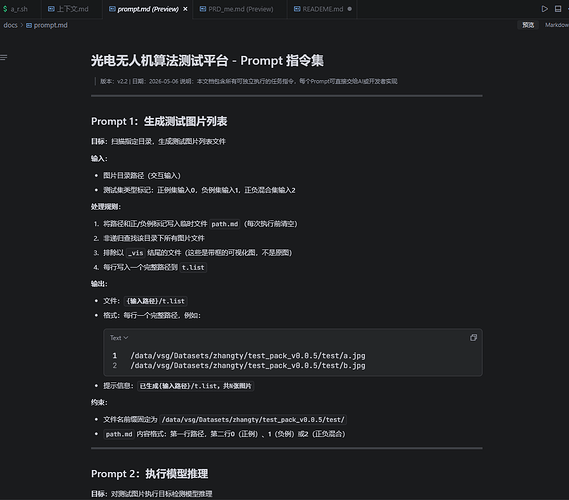
Task: Click the prompt.md breadcrumb
Action: [50, 25]
